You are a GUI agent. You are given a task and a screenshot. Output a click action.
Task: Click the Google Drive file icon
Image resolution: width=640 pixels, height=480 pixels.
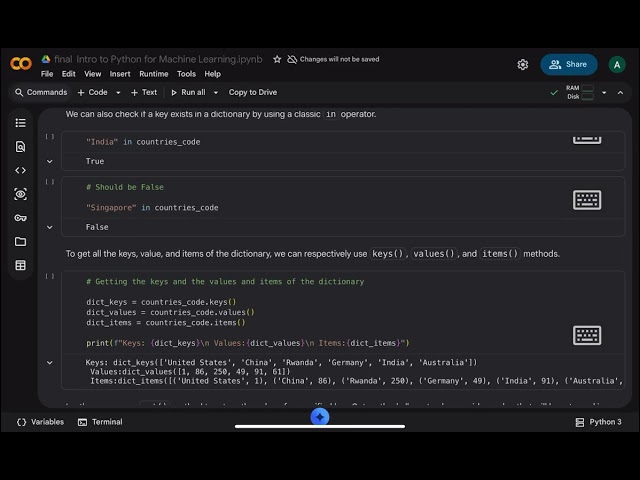coord(46,59)
